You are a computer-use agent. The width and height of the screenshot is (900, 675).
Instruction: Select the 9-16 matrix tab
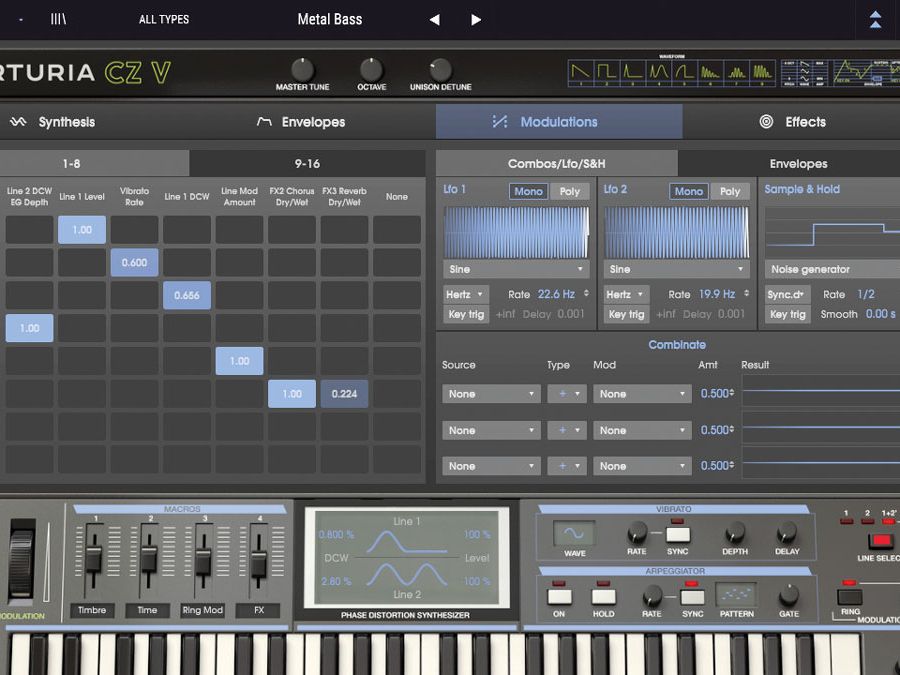307,164
